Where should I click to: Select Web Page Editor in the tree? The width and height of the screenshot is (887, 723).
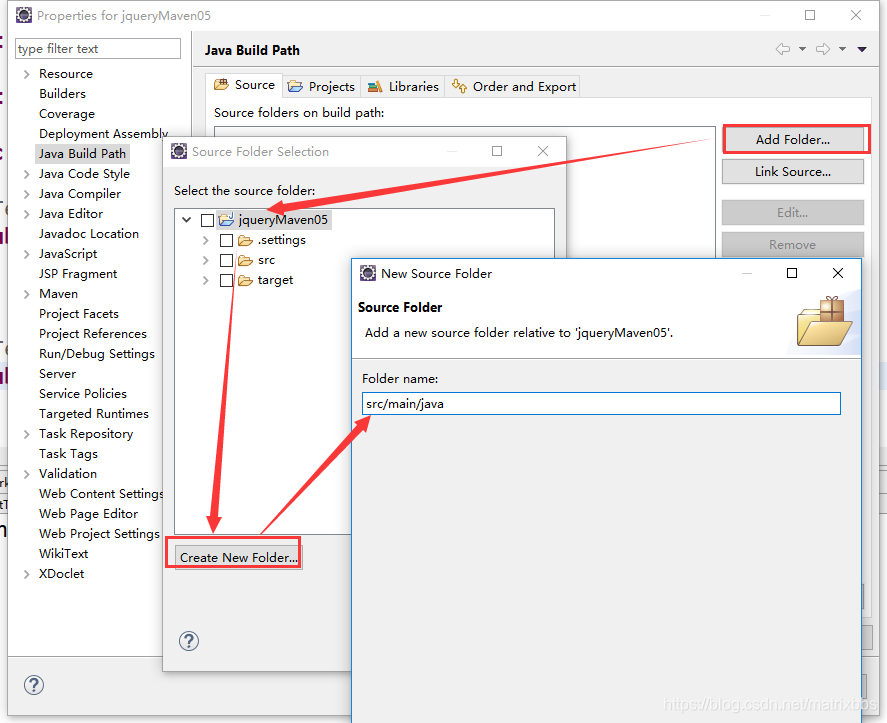(88, 514)
